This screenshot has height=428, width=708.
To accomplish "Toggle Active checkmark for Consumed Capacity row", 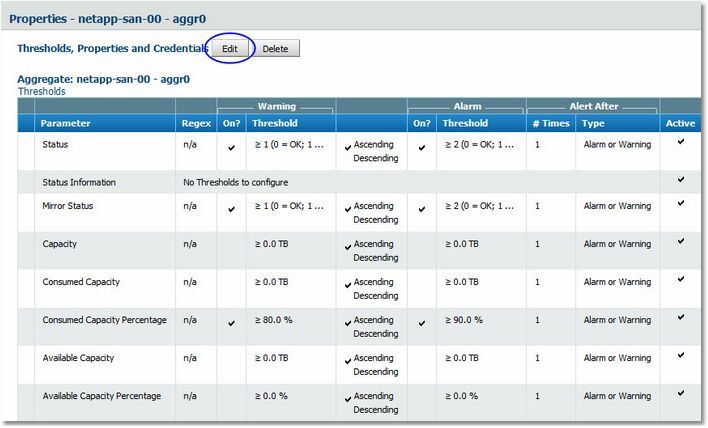I will coord(681,279).
